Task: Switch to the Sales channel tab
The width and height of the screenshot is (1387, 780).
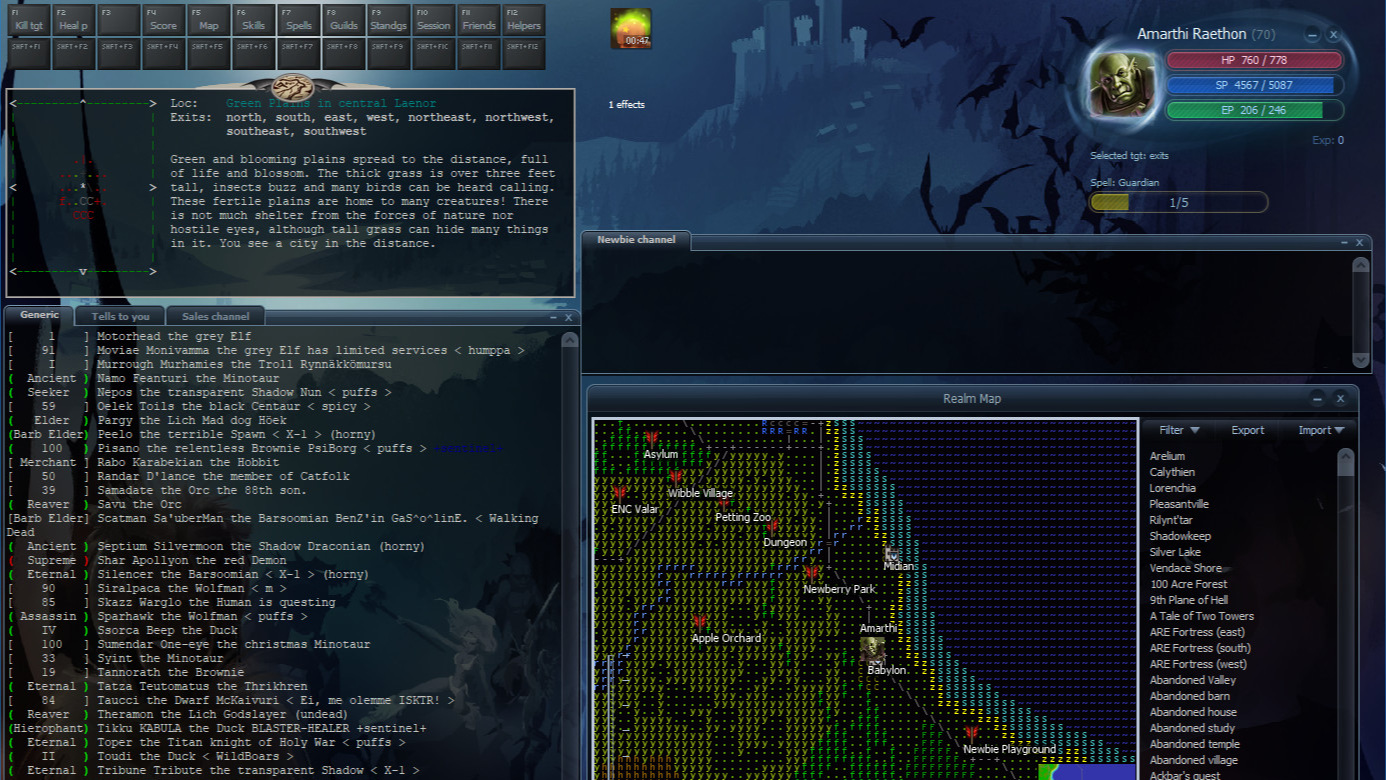Action: [x=215, y=316]
